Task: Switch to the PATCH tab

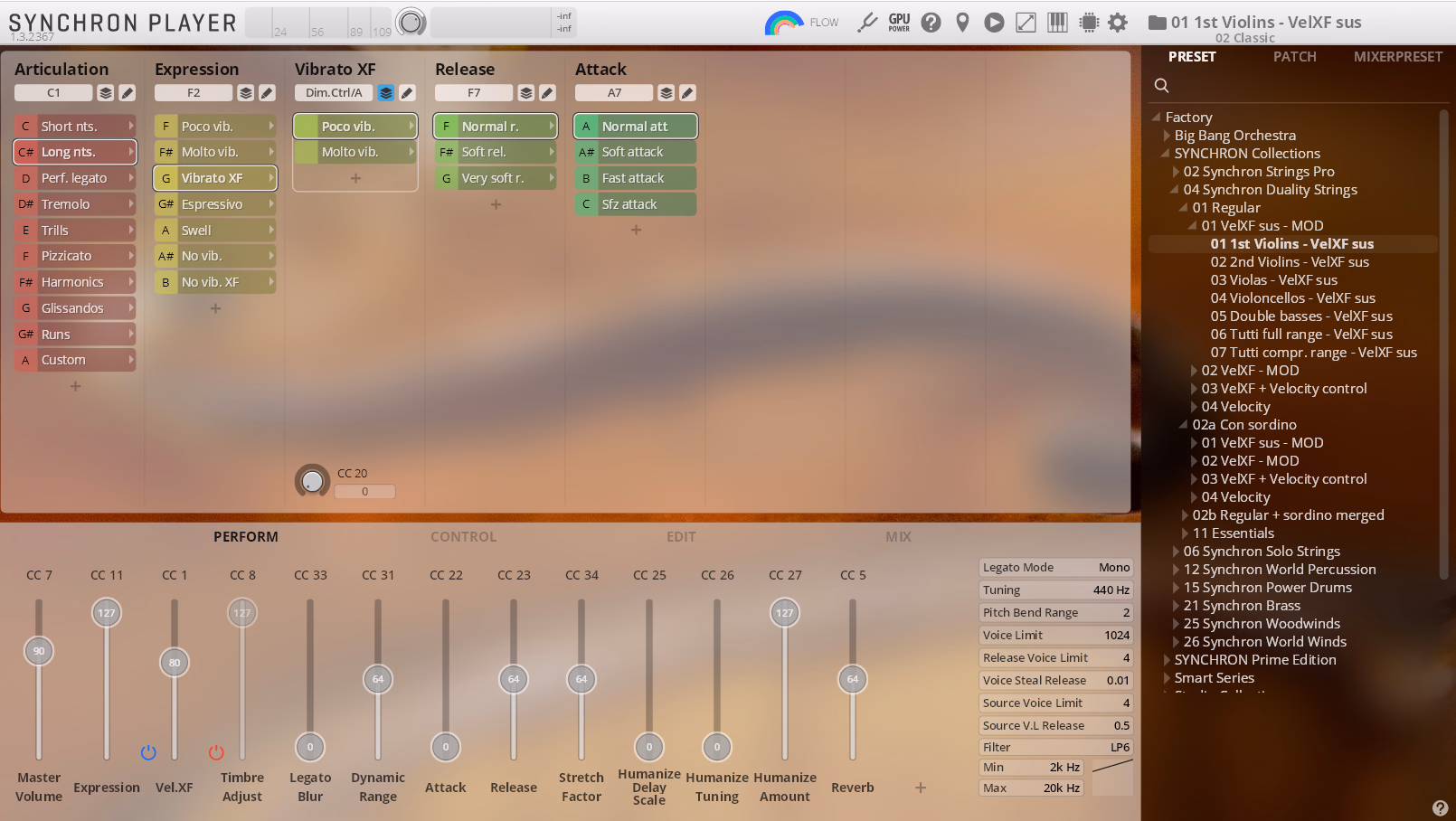Action: (1295, 57)
